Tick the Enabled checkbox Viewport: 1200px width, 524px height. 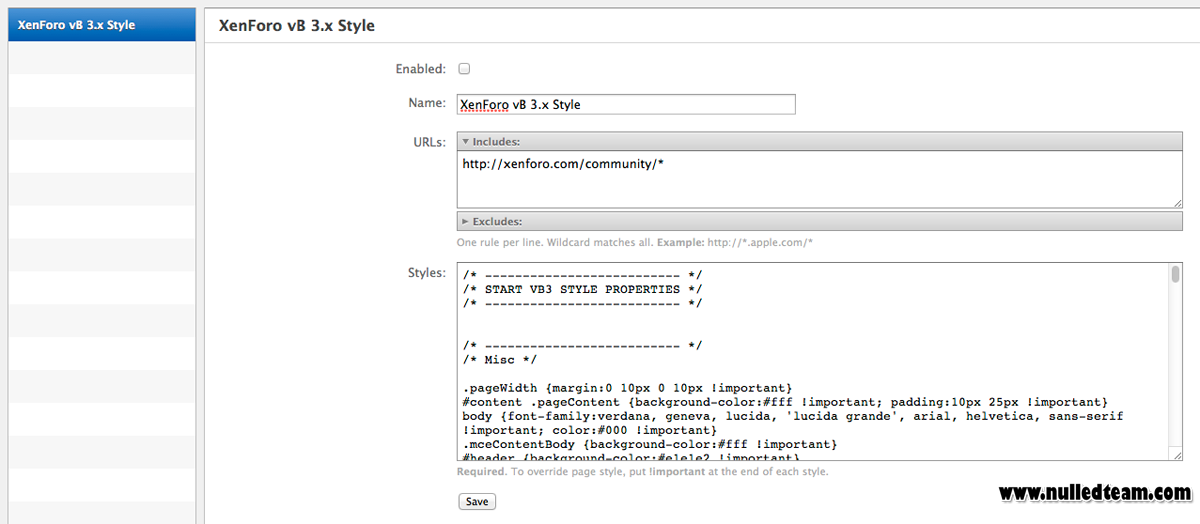coord(464,69)
